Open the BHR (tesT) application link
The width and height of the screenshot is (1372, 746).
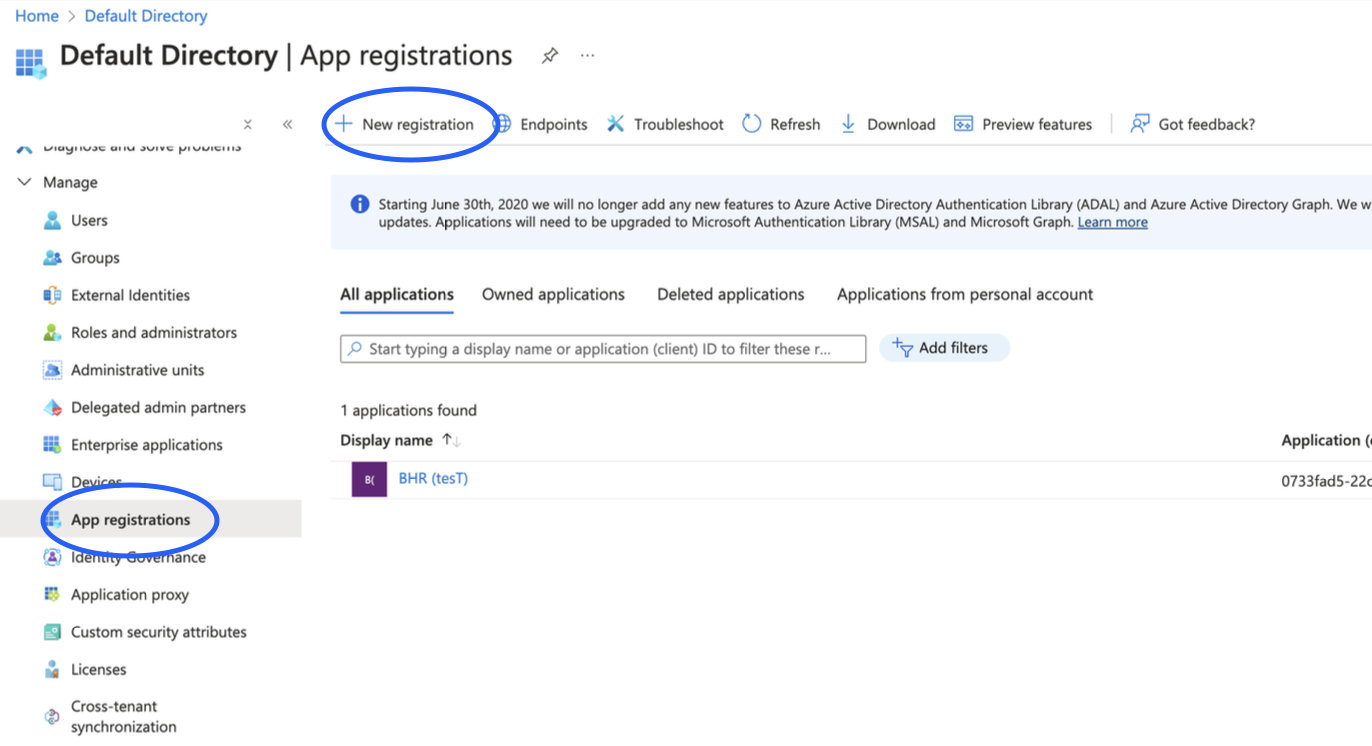pyautogui.click(x=433, y=478)
